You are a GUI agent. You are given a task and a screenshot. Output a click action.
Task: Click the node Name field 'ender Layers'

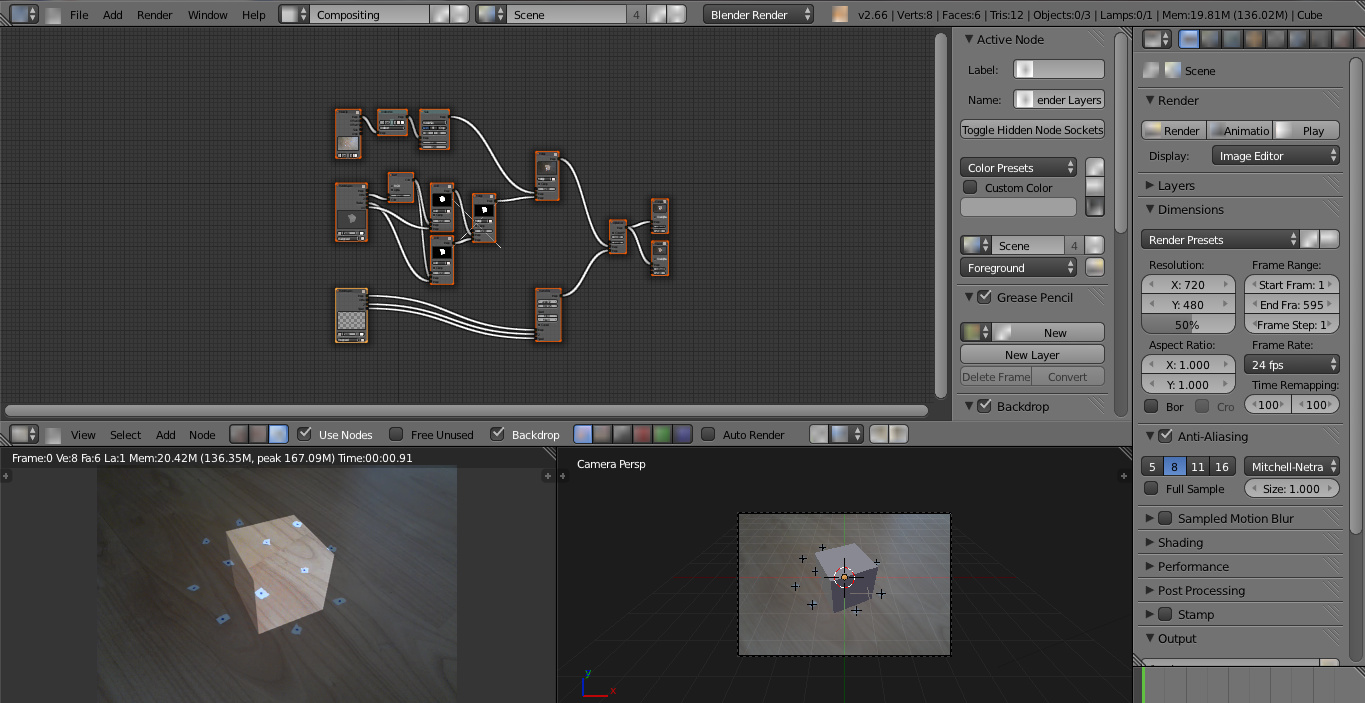[1059, 100]
